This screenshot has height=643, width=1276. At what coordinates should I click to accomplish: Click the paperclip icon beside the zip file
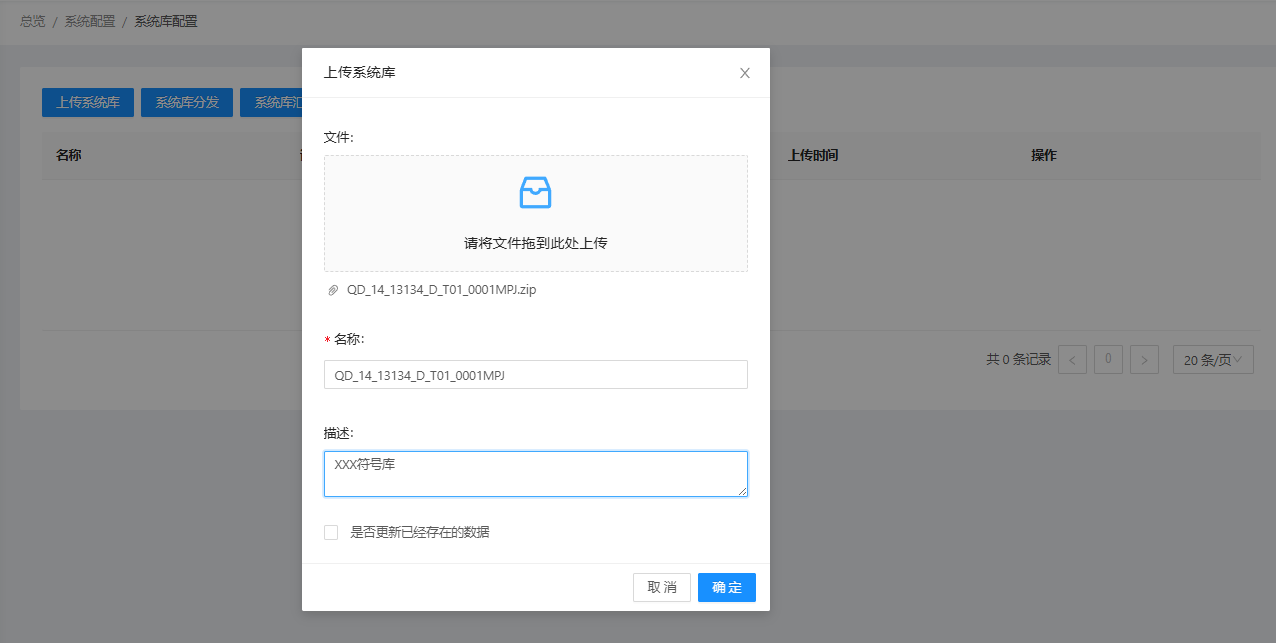pos(333,290)
